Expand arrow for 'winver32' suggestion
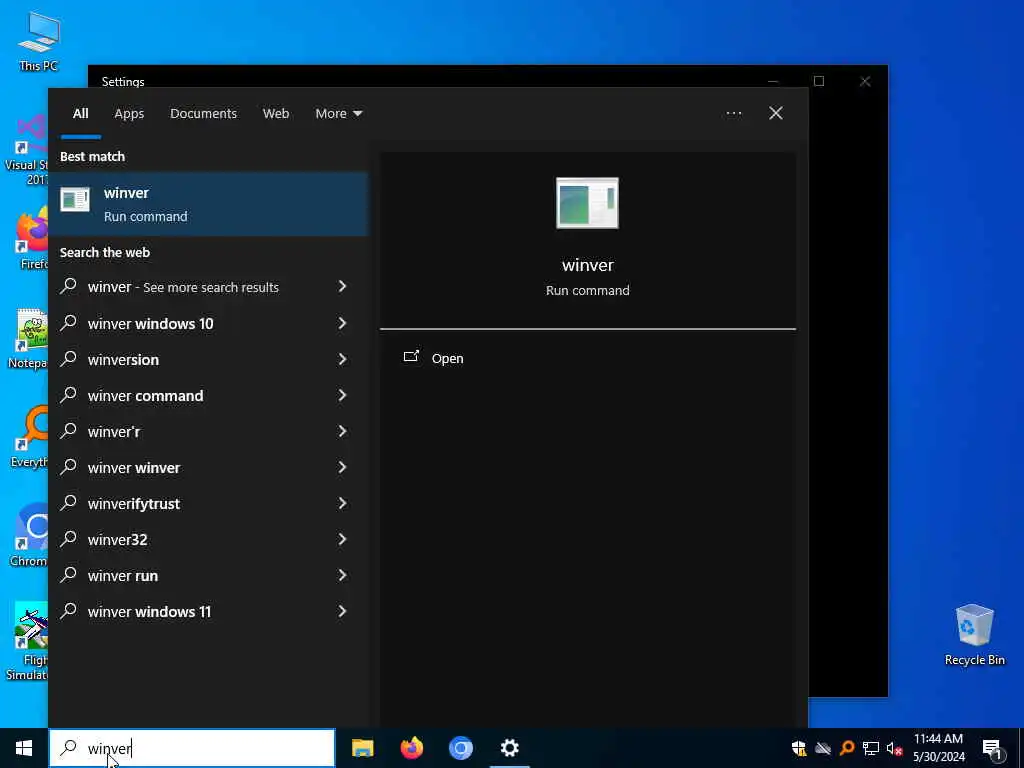This screenshot has height=768, width=1024. [x=342, y=539]
